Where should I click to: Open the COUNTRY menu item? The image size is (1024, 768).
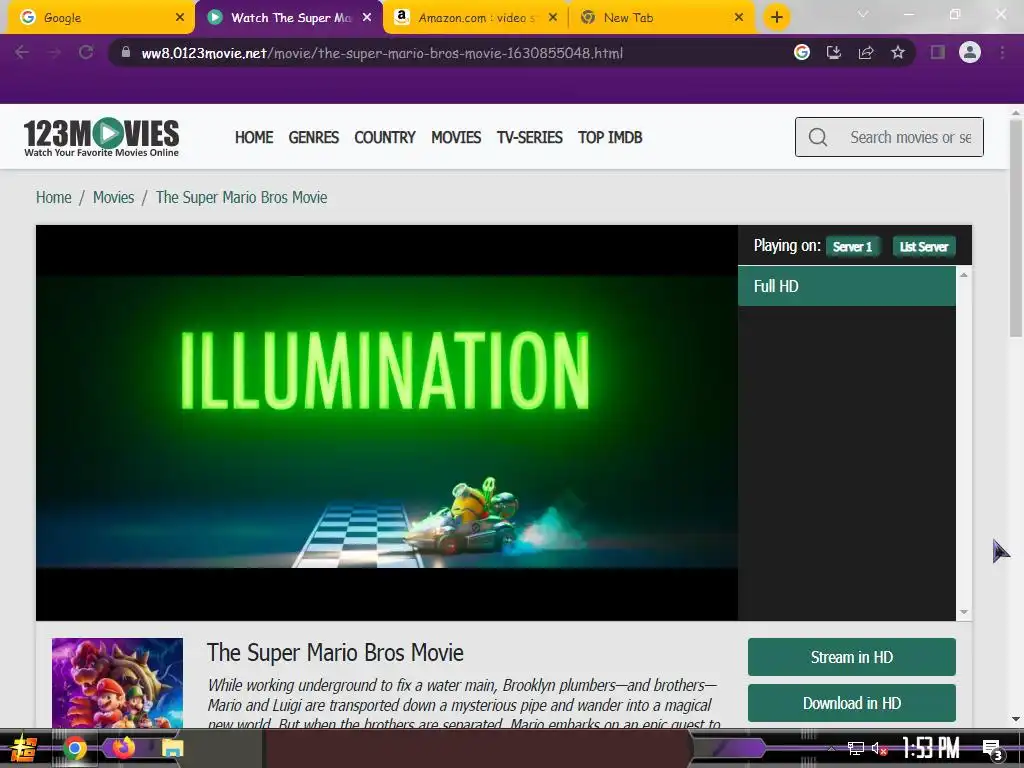coord(385,137)
